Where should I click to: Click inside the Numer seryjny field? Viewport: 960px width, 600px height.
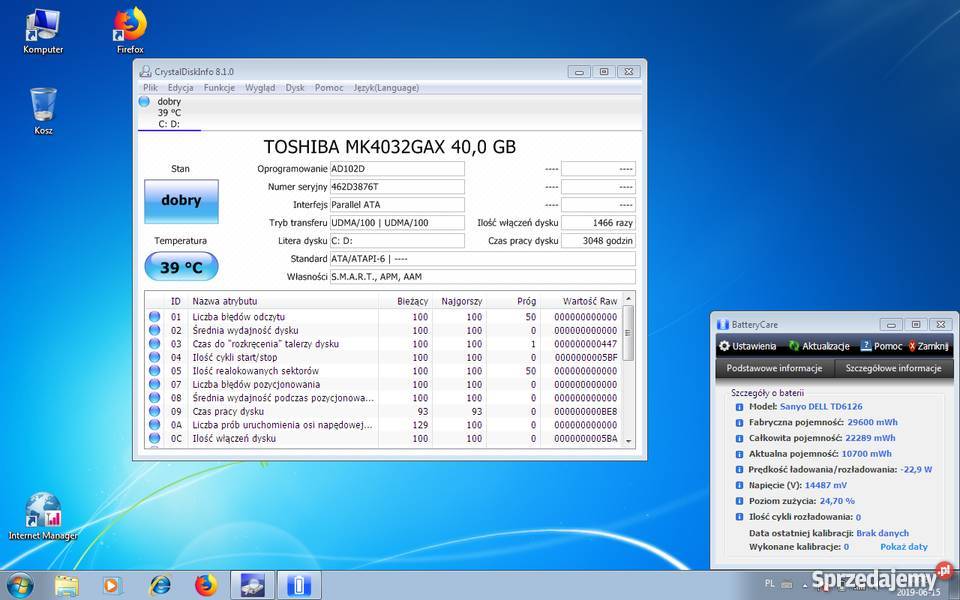coord(396,186)
